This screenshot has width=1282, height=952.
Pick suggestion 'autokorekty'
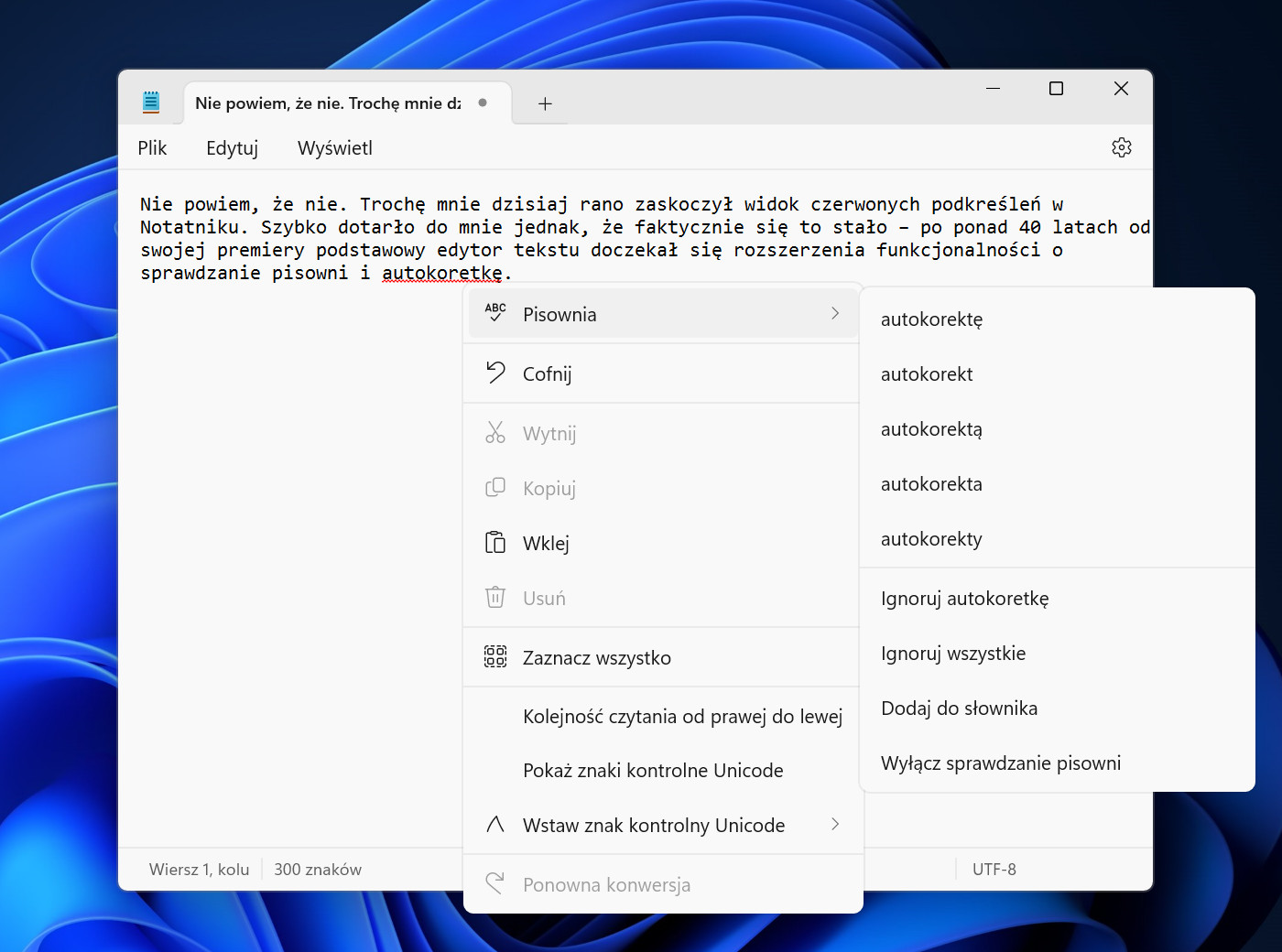(1057, 539)
